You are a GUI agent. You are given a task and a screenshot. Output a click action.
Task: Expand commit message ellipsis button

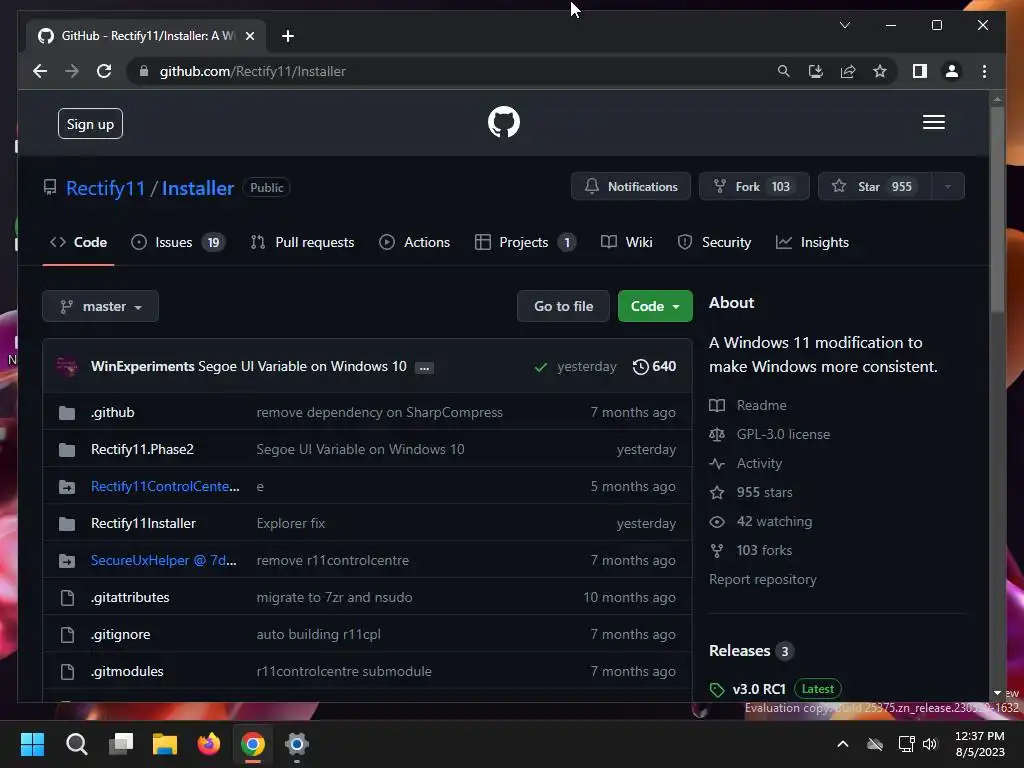coord(424,368)
